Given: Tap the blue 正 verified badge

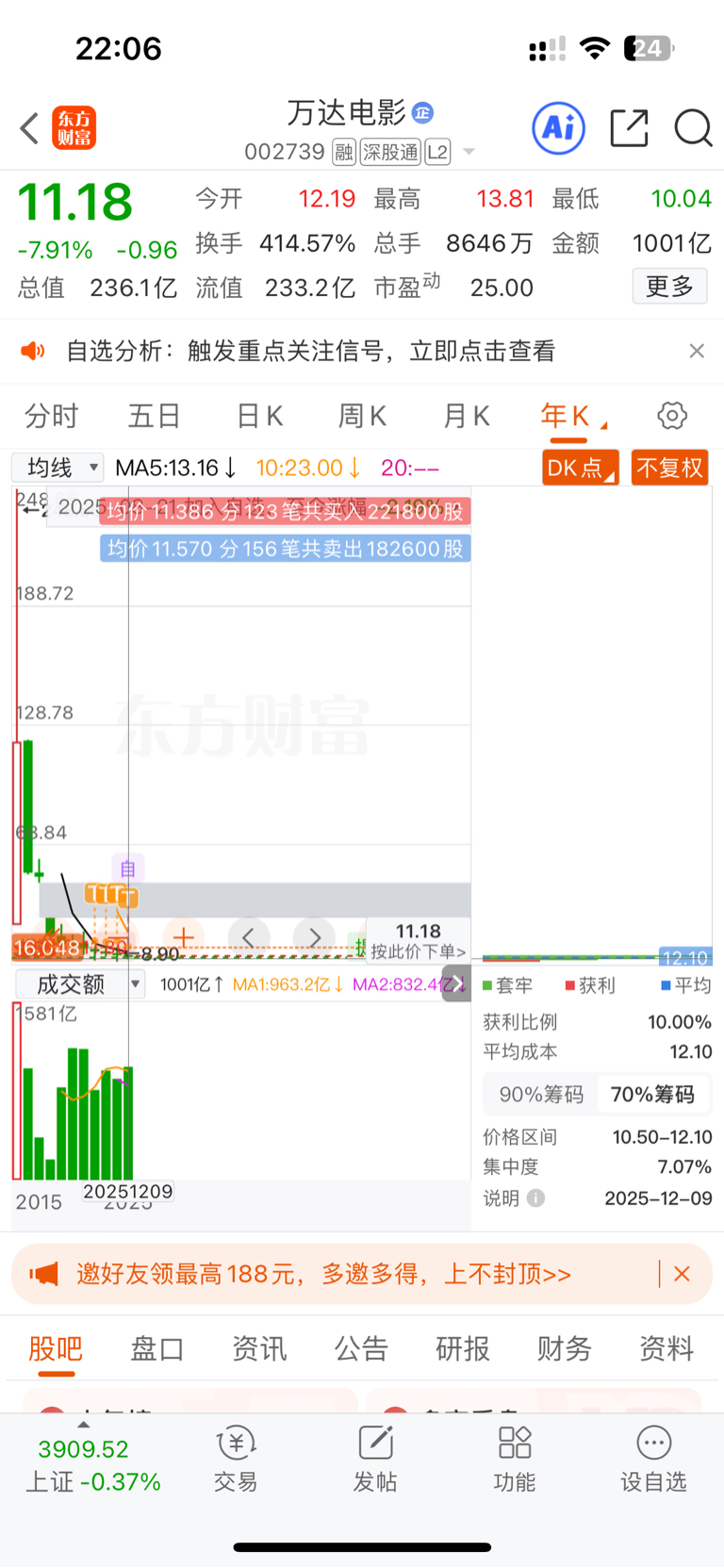Looking at the screenshot, I should (422, 113).
